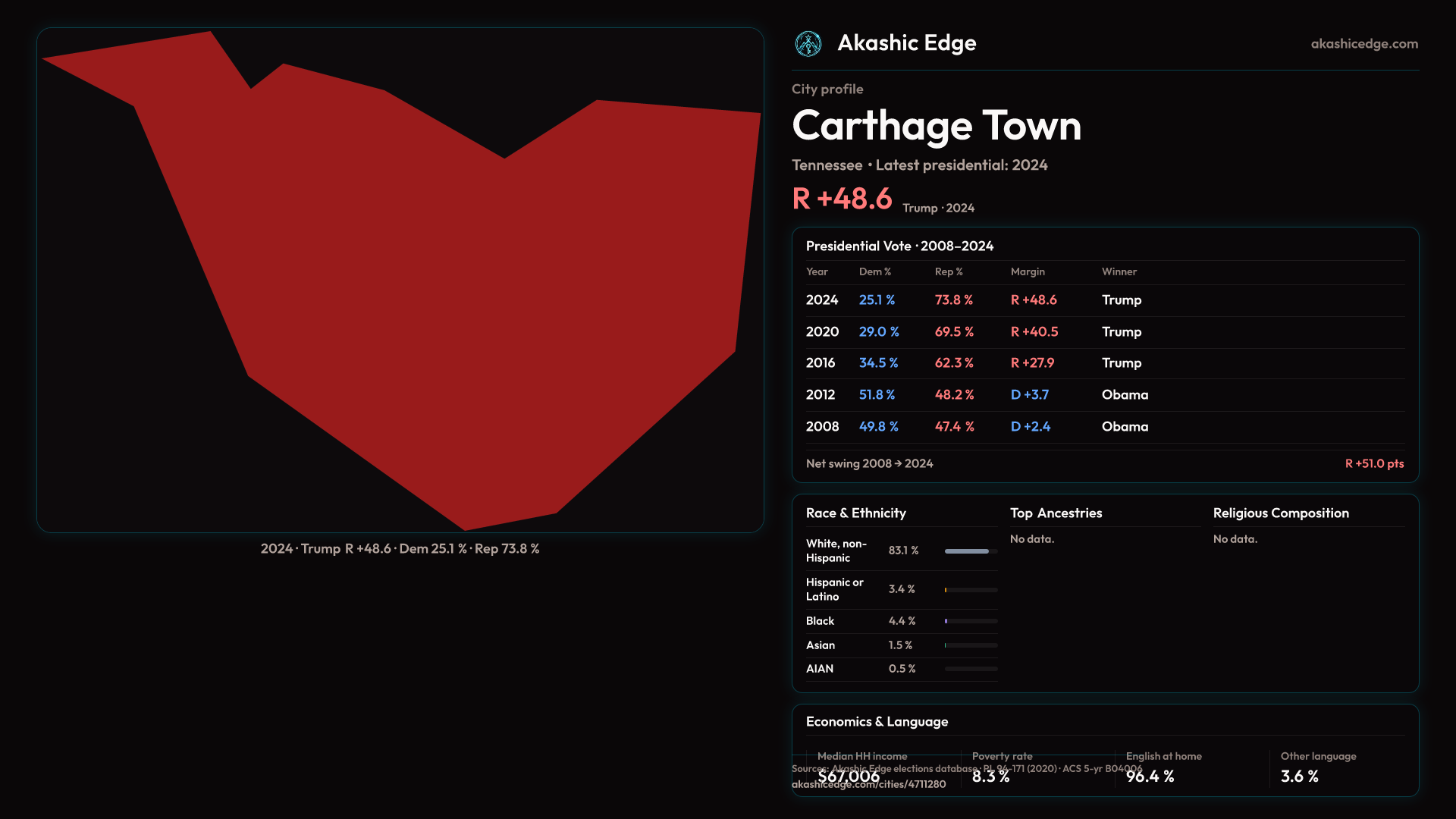Click the 2016 Trump winner cell
Screen dimensions: 1456x819
coord(1121,363)
